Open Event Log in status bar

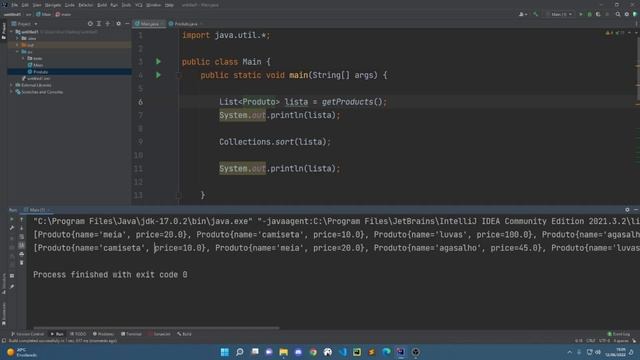[619, 334]
